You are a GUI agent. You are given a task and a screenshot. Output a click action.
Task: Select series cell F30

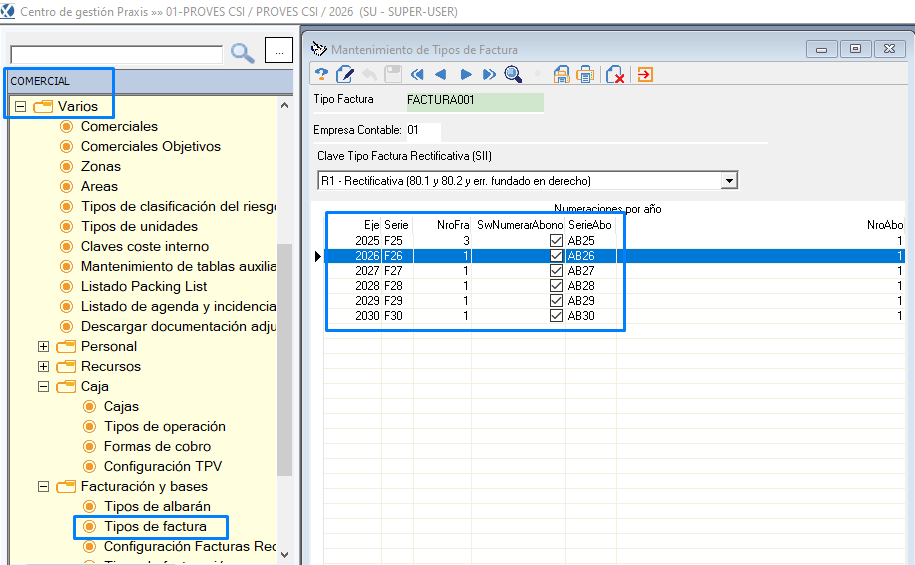point(397,316)
